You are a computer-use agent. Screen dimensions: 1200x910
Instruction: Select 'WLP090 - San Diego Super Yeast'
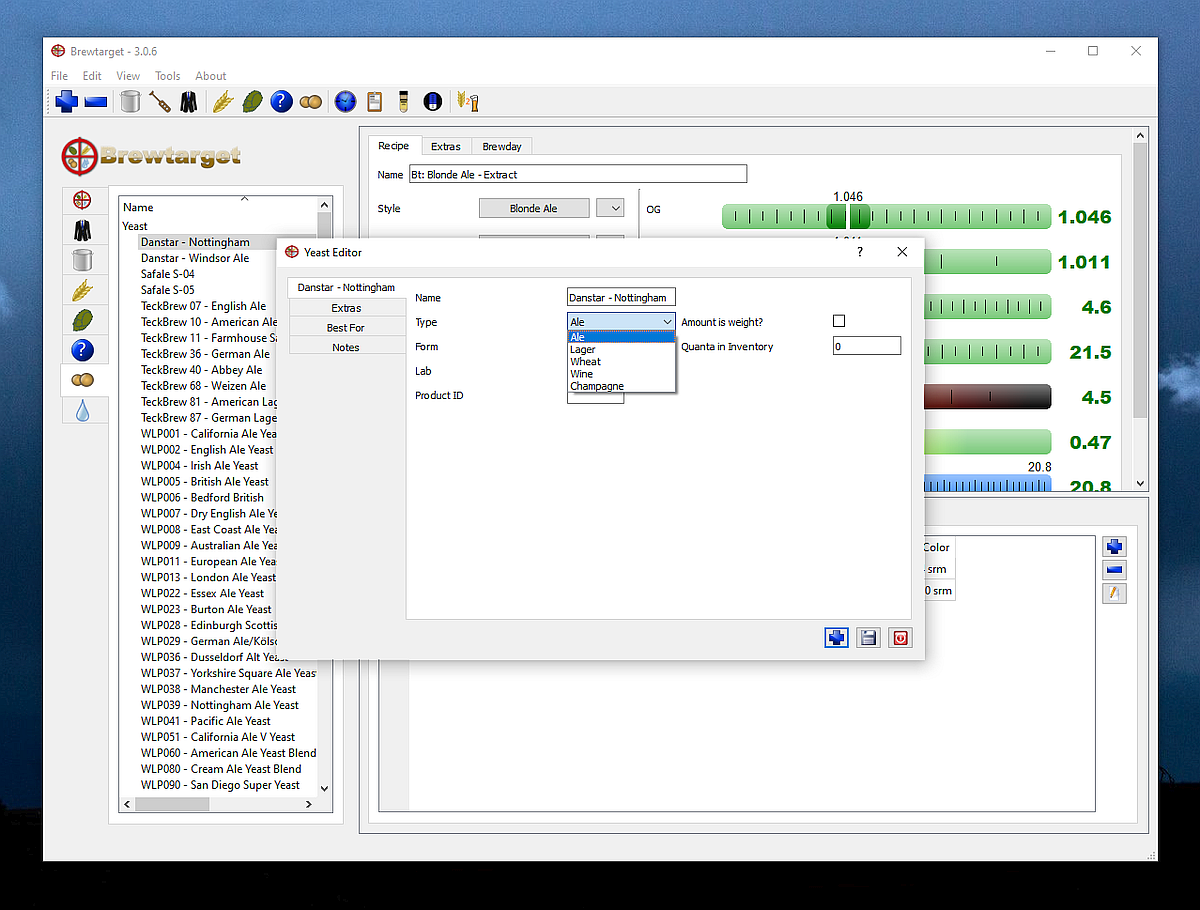click(x=220, y=786)
